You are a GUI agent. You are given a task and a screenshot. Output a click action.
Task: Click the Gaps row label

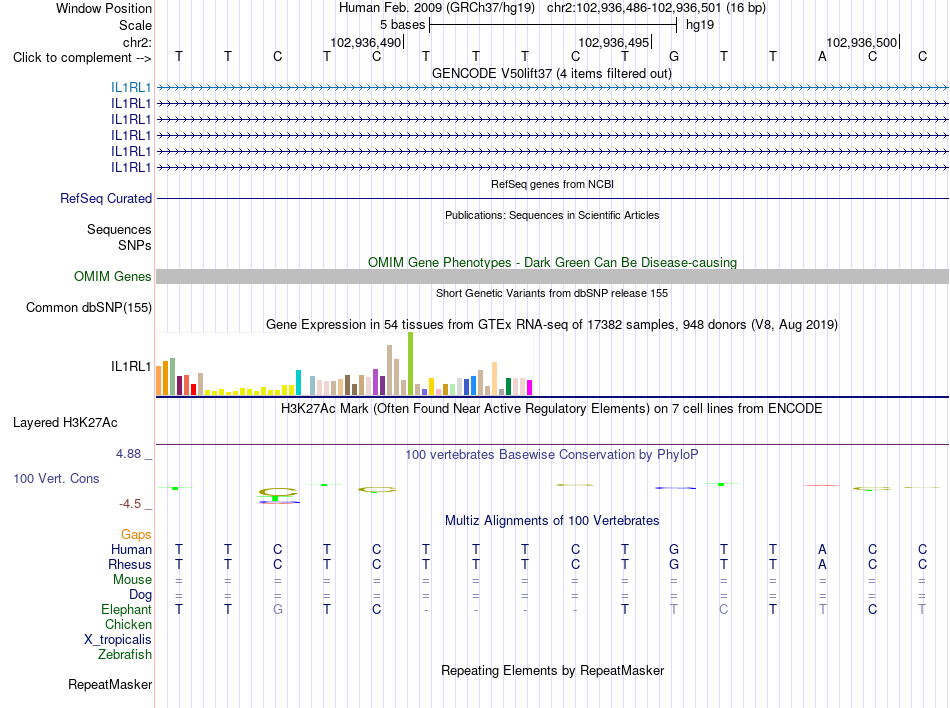click(136, 534)
